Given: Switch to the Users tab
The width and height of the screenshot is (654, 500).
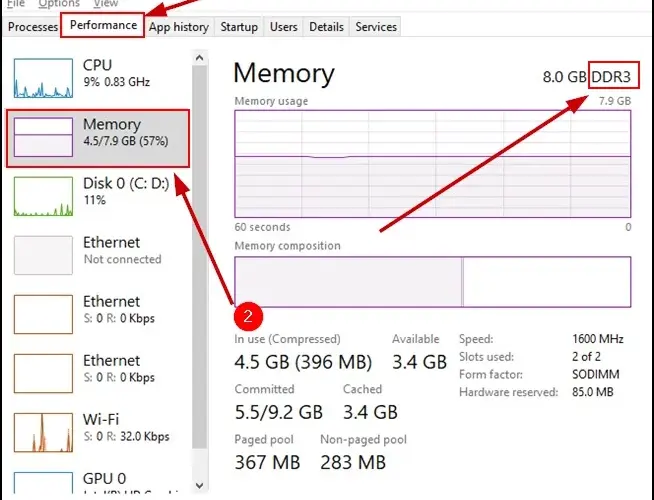Looking at the screenshot, I should pyautogui.click(x=284, y=27).
